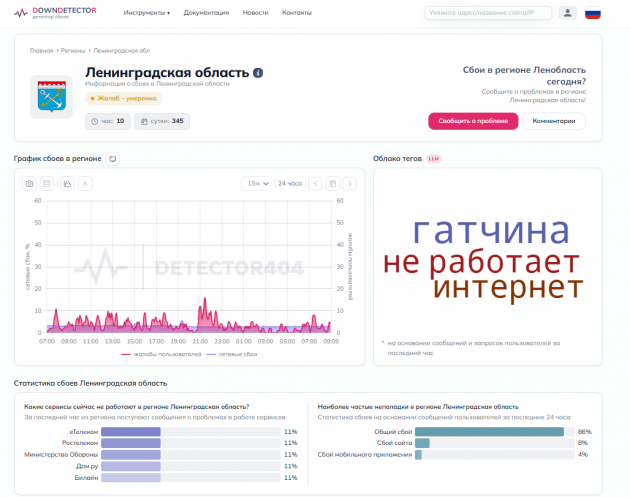Click the График сбоев в регионе heading

pos(57,159)
